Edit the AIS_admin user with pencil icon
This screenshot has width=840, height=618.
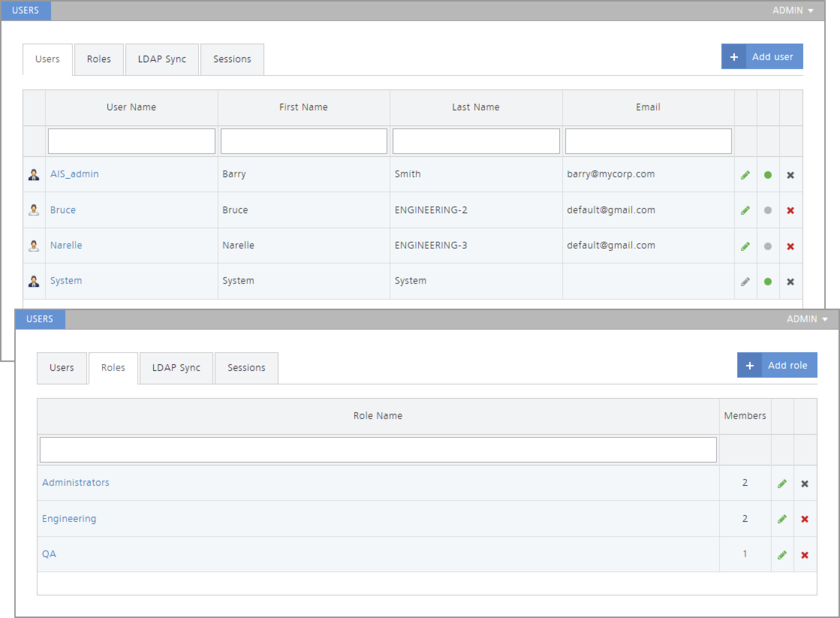745,175
